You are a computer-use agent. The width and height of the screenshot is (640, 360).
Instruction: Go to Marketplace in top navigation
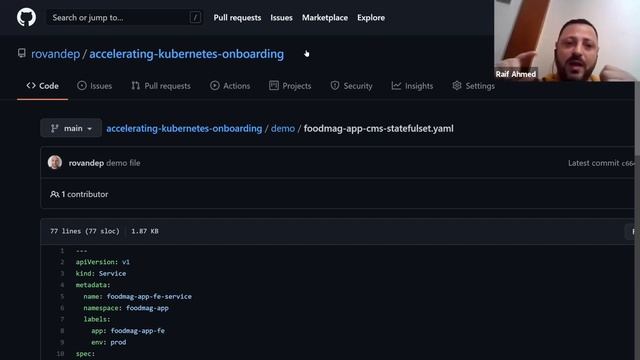325,18
